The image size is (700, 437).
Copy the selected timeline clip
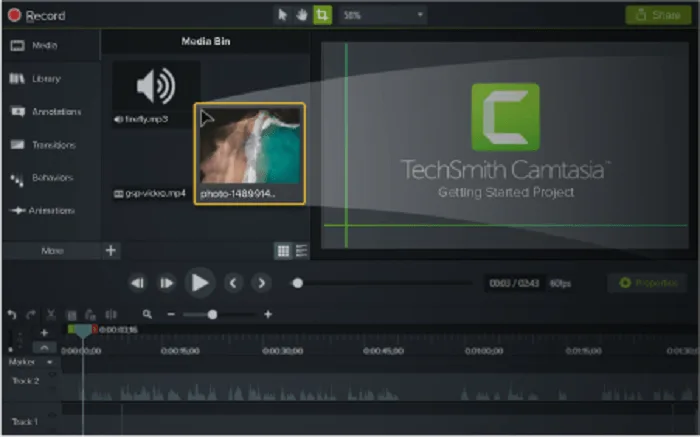[x=71, y=315]
